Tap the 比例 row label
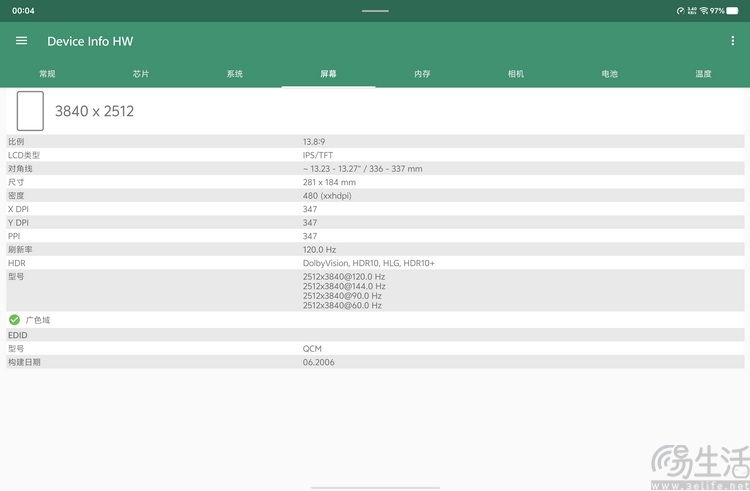Image resolution: width=750 pixels, height=491 pixels. click(16, 142)
